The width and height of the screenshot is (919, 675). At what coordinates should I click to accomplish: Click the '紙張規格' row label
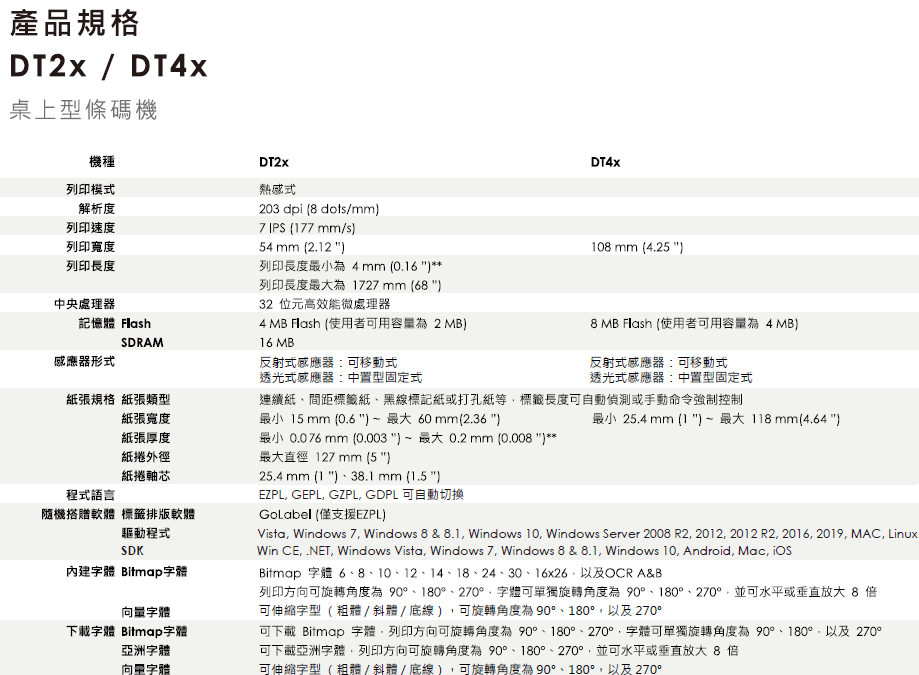90,400
